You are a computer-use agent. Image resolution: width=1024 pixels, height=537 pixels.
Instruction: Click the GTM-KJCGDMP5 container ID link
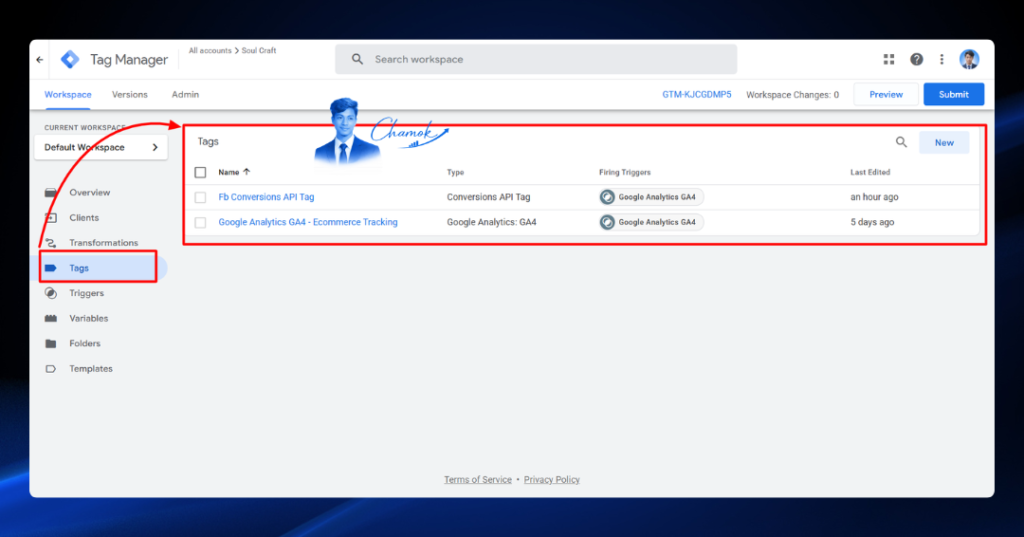click(696, 95)
